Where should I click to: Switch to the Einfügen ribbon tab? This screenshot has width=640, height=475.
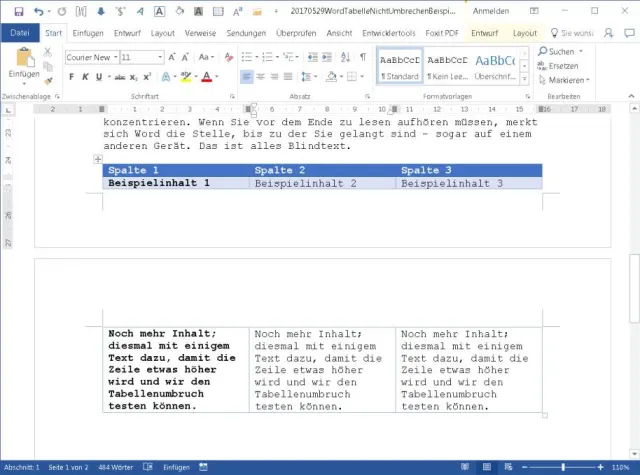(x=88, y=33)
